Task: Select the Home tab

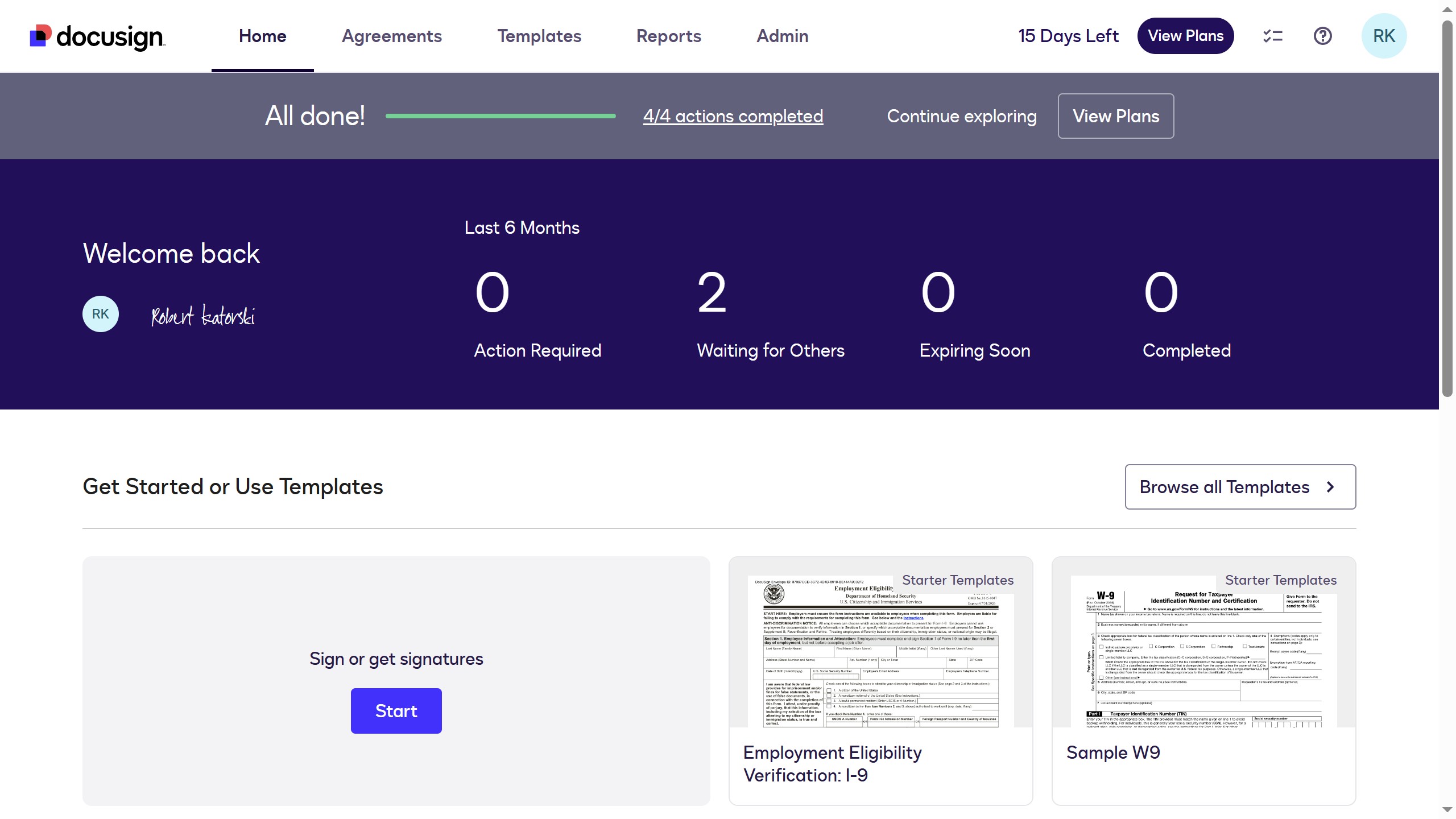Action: tap(262, 36)
